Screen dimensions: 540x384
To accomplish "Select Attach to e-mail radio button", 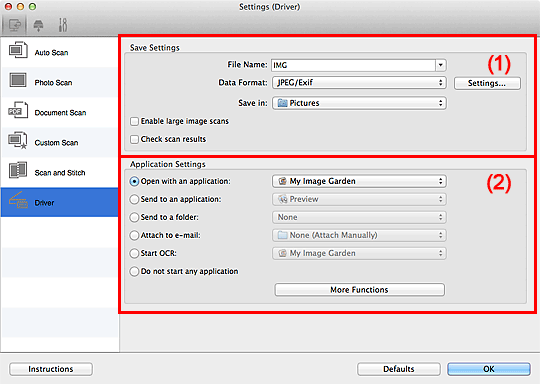I will [134, 235].
